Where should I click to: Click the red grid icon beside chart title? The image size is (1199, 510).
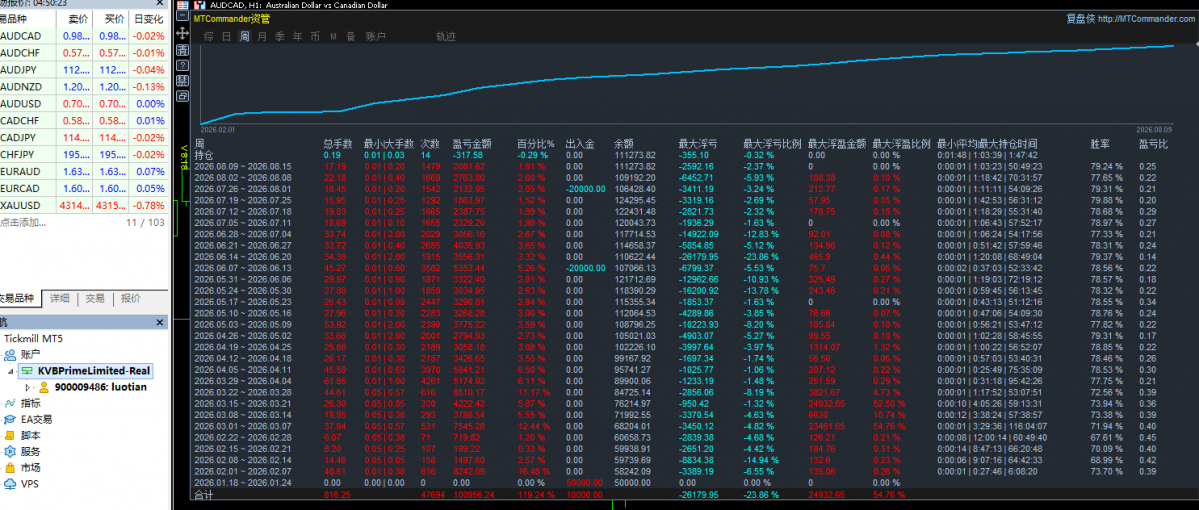coord(182,5)
